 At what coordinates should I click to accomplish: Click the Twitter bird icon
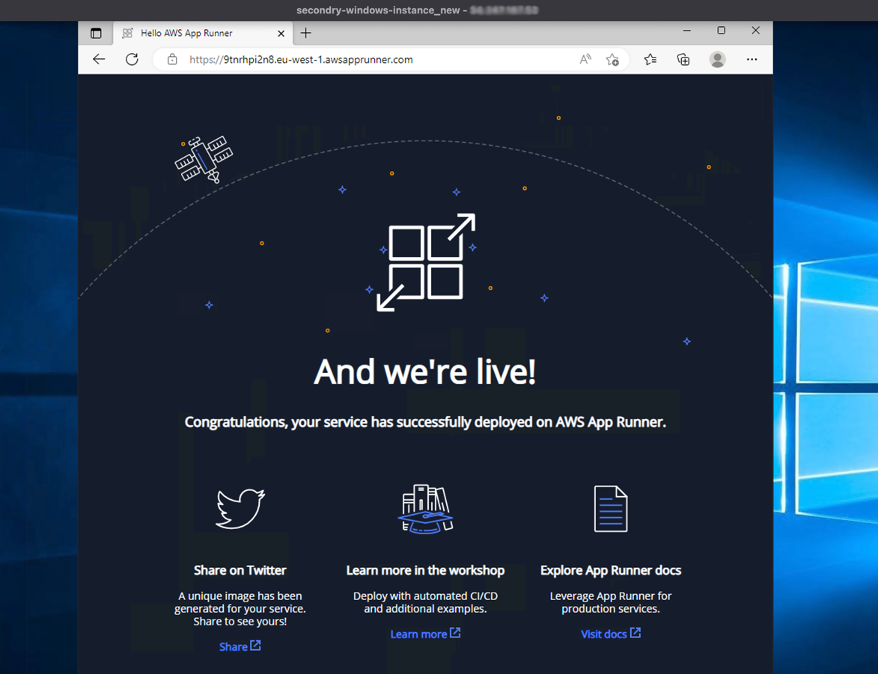pyautogui.click(x=240, y=507)
